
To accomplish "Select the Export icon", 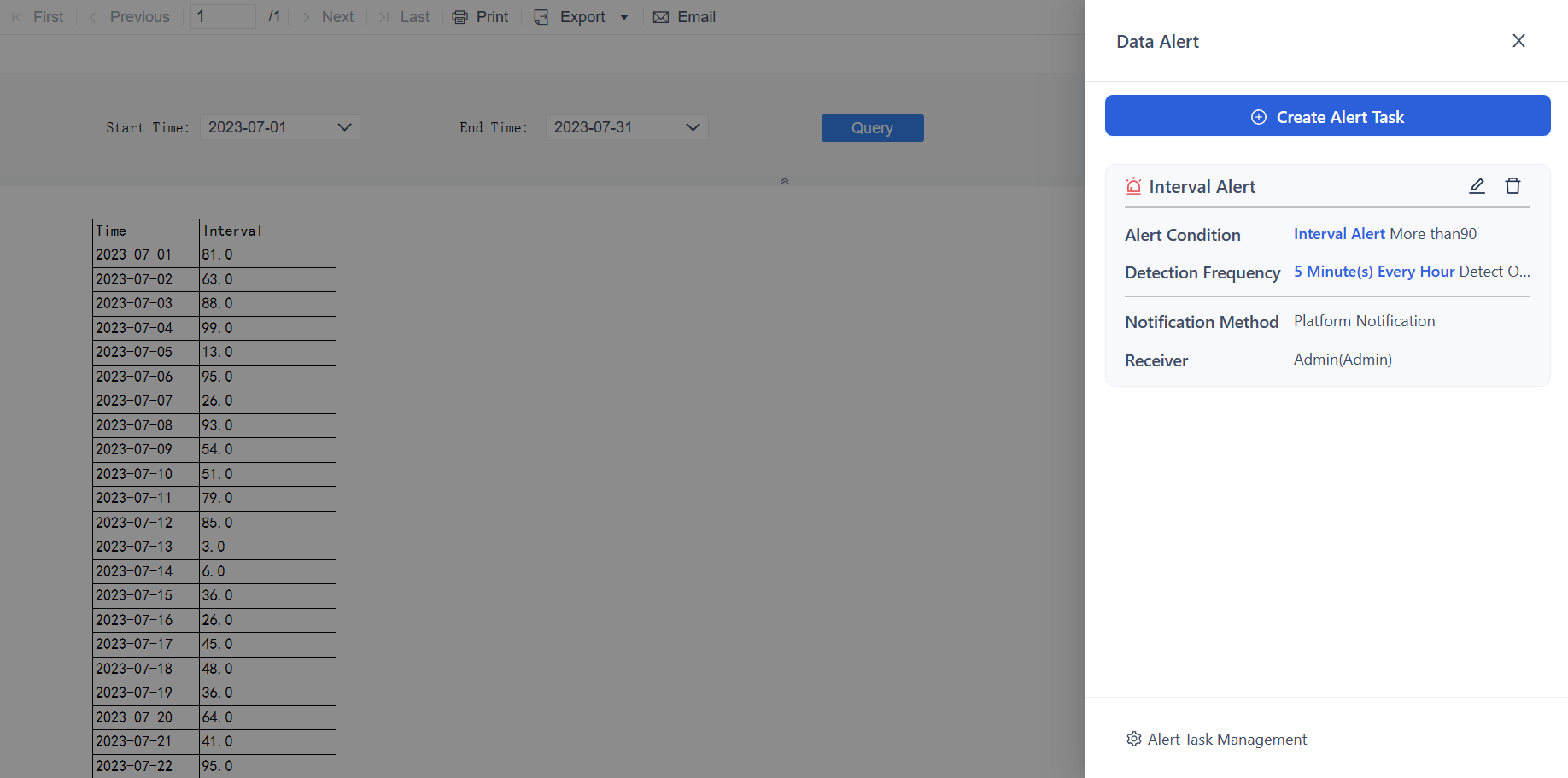I will (x=541, y=16).
